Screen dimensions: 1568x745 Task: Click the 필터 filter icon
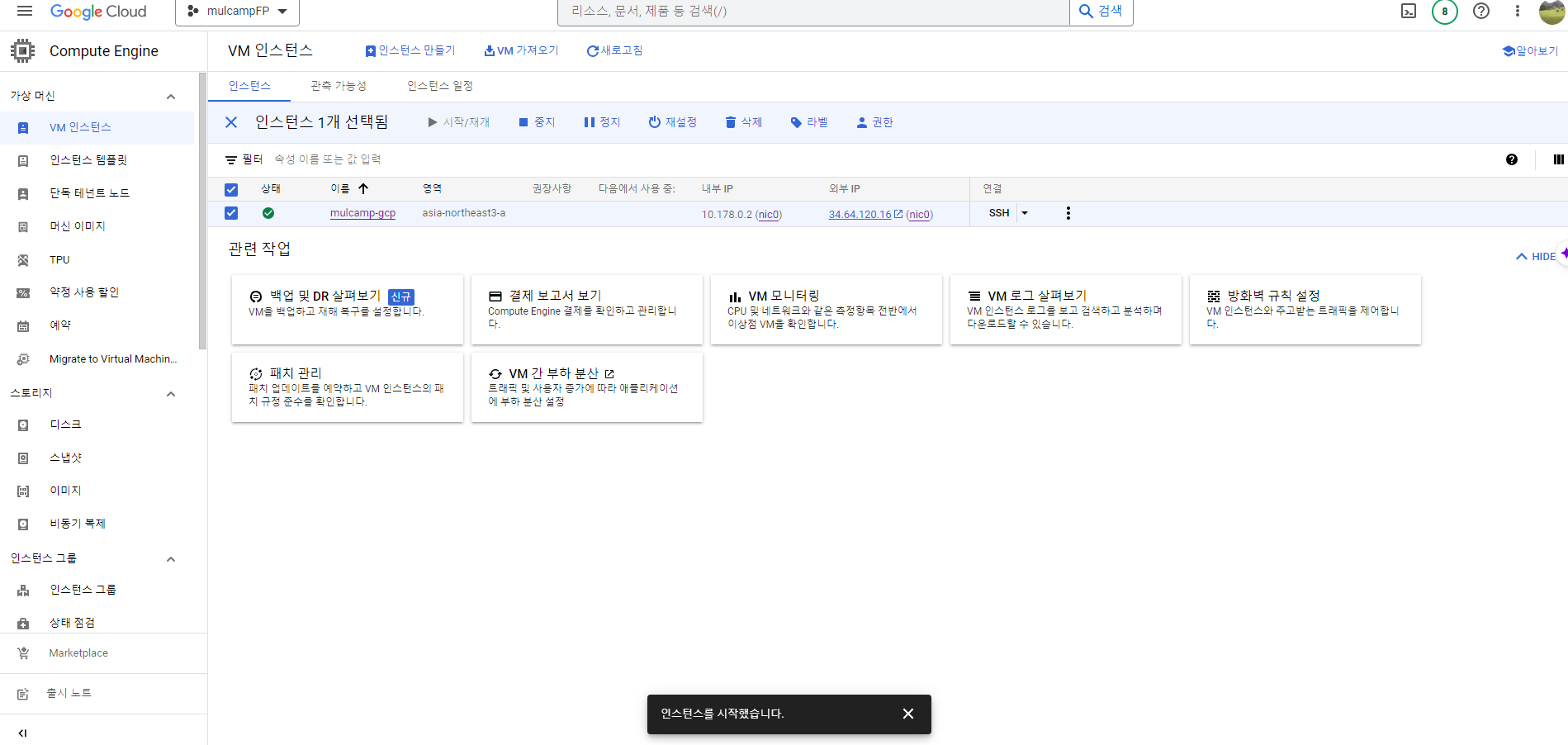(231, 160)
